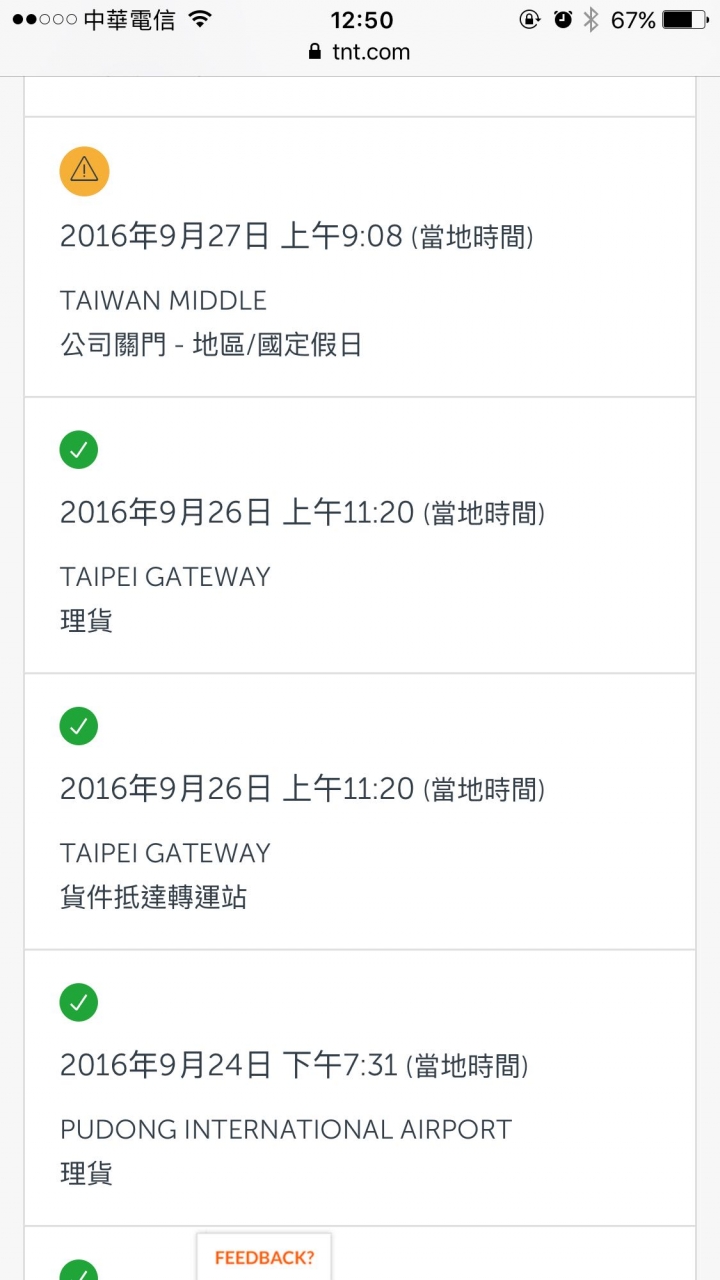Tap the 12:50 clock in status bar
The image size is (720, 1280).
click(361, 20)
